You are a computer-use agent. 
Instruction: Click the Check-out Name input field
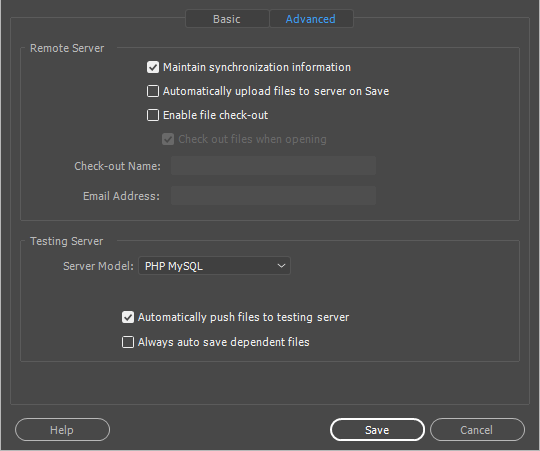tap(273, 166)
